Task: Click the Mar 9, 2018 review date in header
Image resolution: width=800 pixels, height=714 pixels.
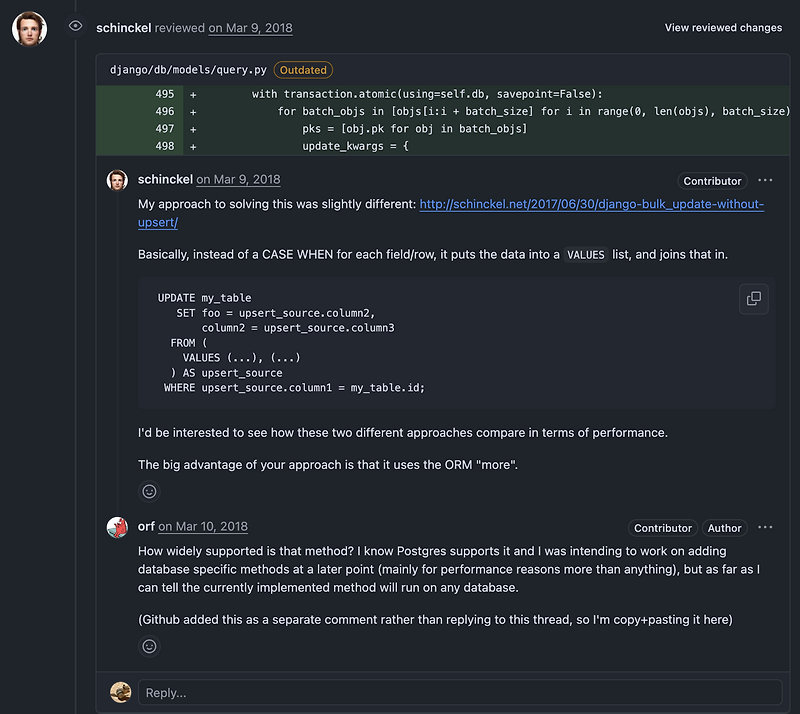Action: pos(250,28)
